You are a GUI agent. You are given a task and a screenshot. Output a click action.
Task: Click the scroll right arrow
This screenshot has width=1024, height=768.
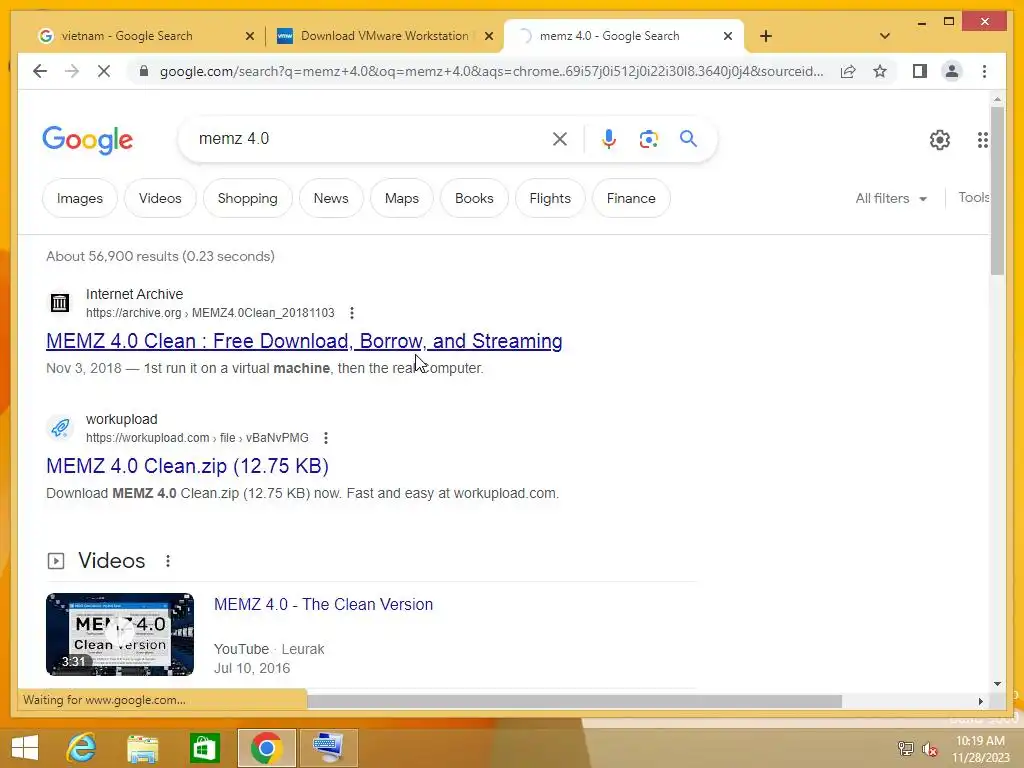click(x=980, y=701)
